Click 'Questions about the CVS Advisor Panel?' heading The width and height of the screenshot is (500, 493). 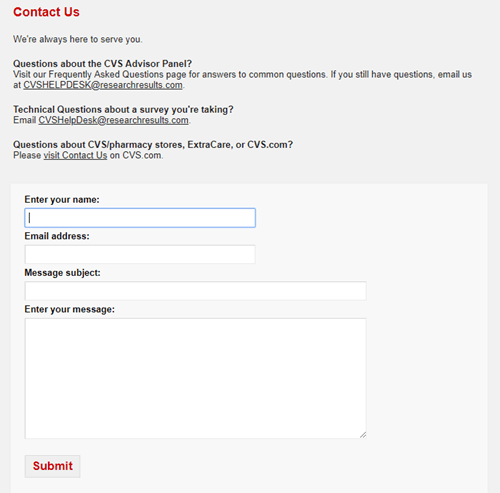tap(102, 64)
